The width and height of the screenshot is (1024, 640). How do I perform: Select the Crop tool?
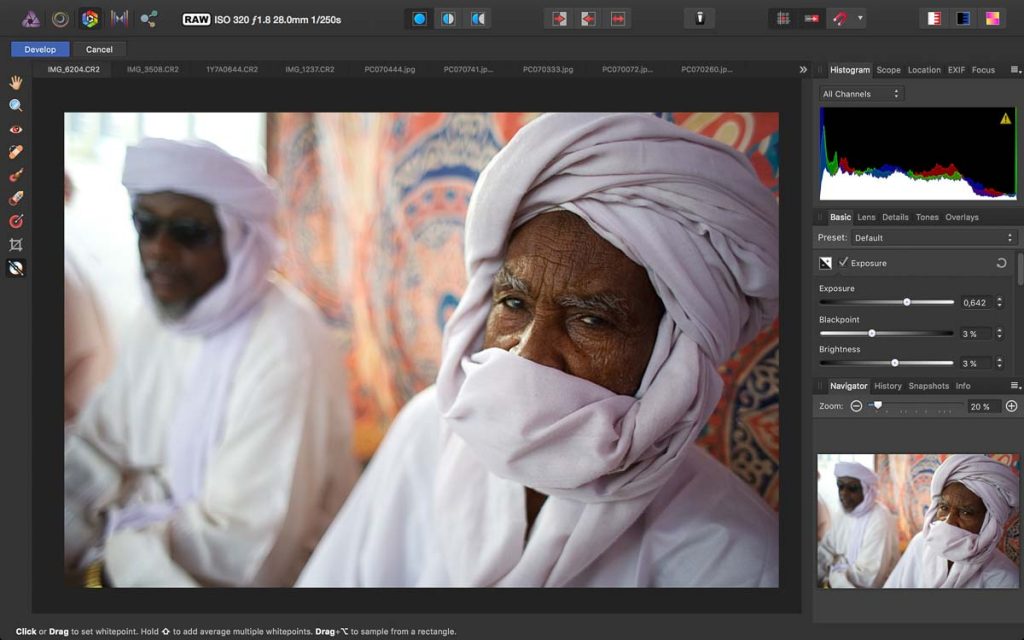pos(16,244)
